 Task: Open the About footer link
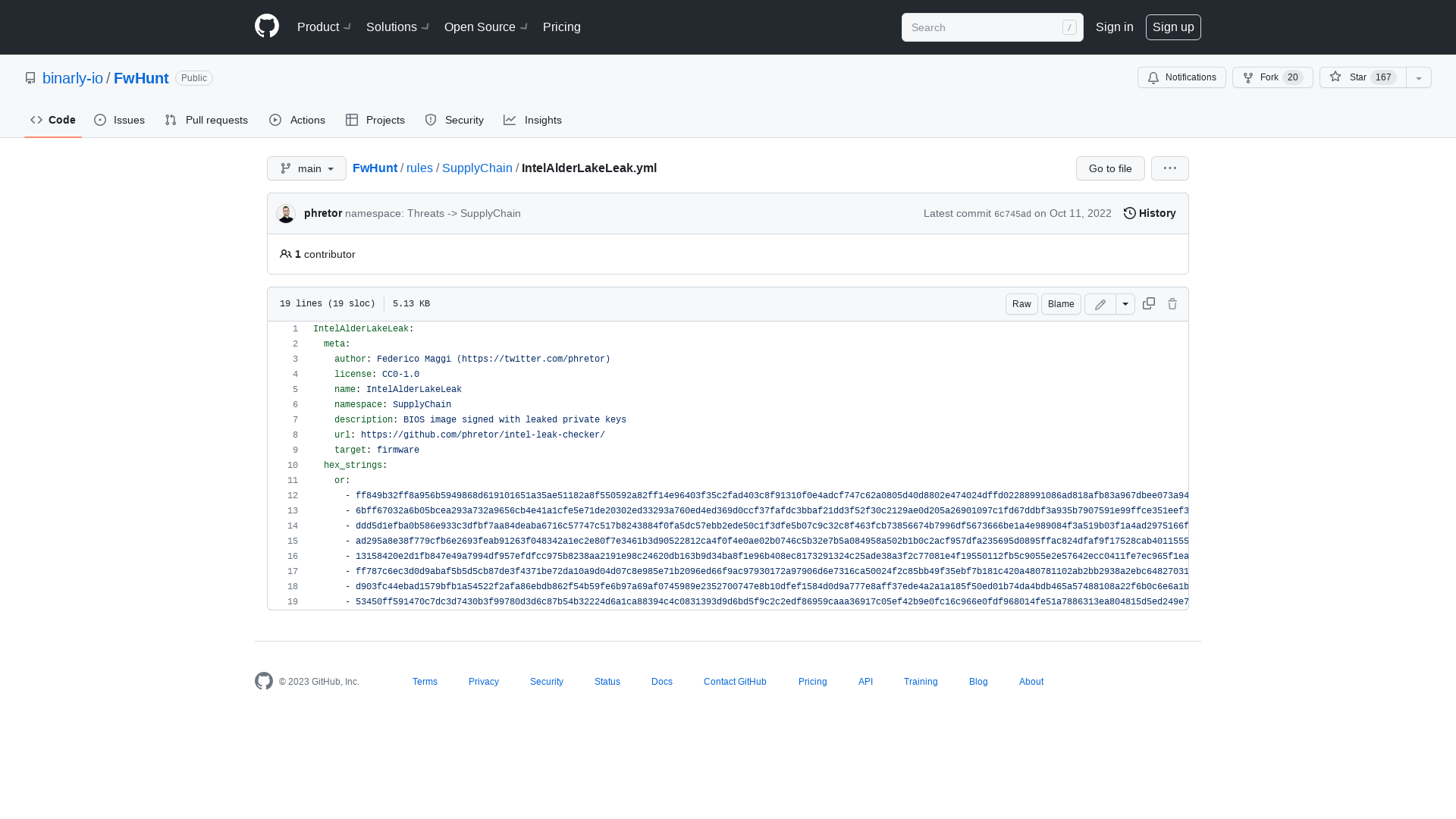[1031, 682]
